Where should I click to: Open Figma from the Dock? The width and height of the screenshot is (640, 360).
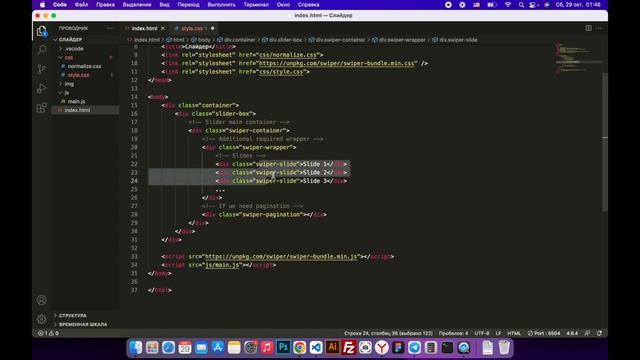pos(398,347)
